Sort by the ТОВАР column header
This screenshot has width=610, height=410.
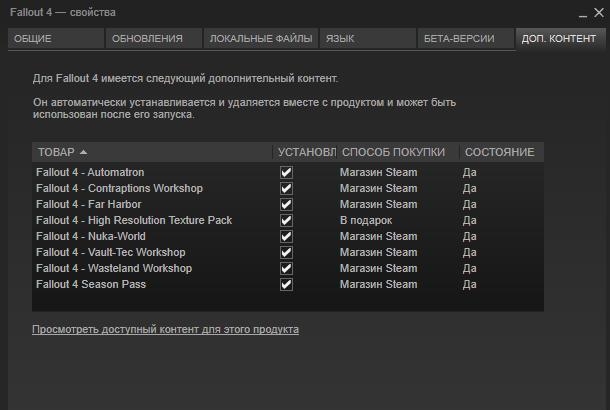point(152,152)
